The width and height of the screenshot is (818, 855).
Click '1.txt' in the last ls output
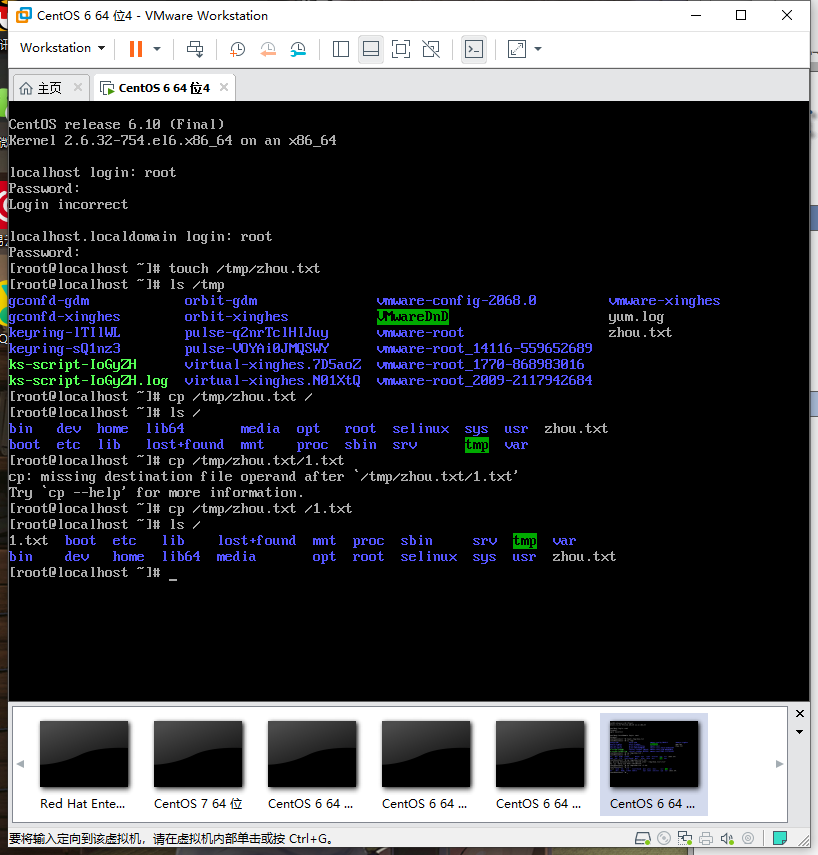[28, 540]
